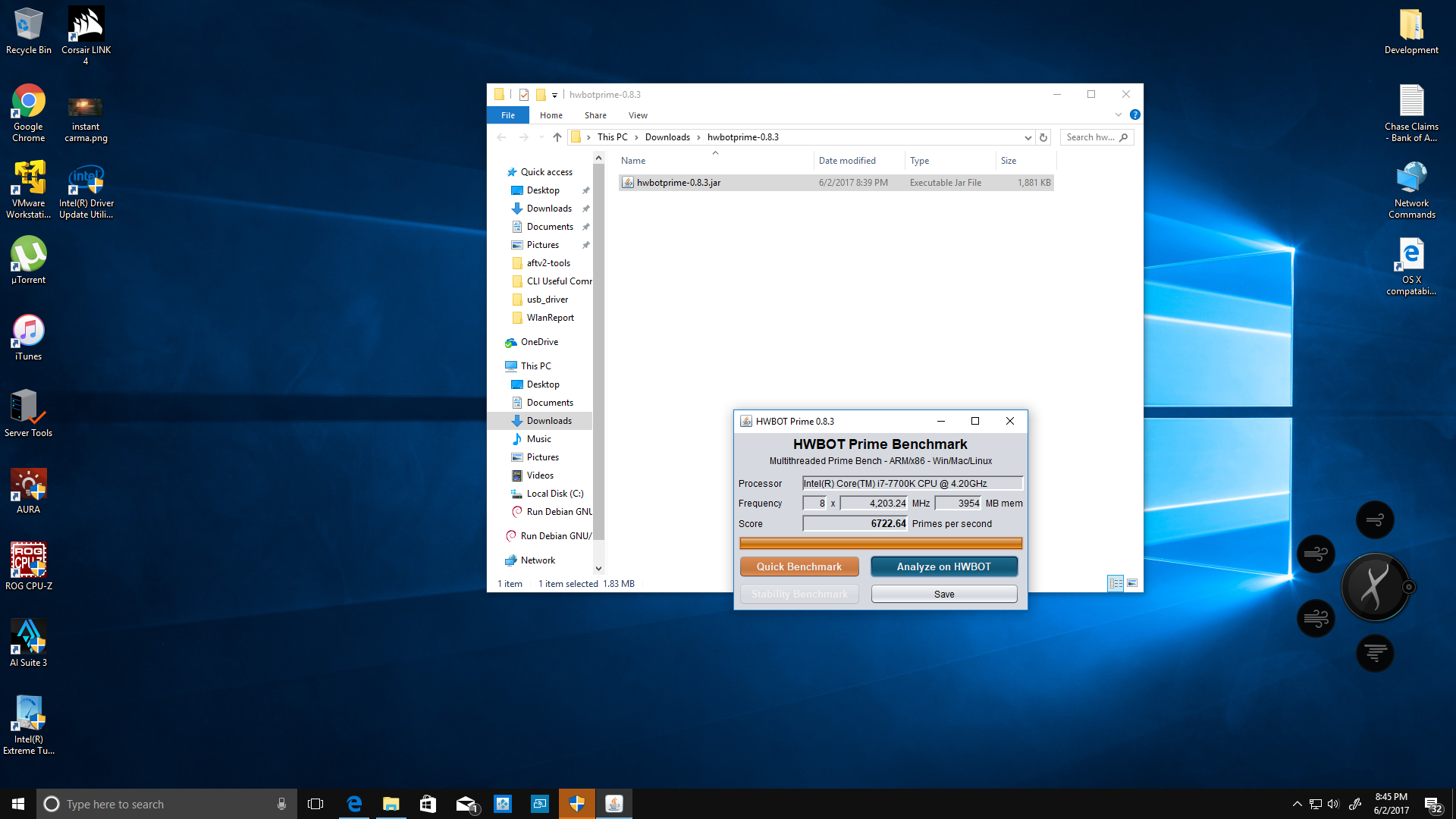Viewport: 1456px width, 819px height.
Task: Customize Quick Access Toolbar dropdown
Action: pyautogui.click(x=554, y=95)
